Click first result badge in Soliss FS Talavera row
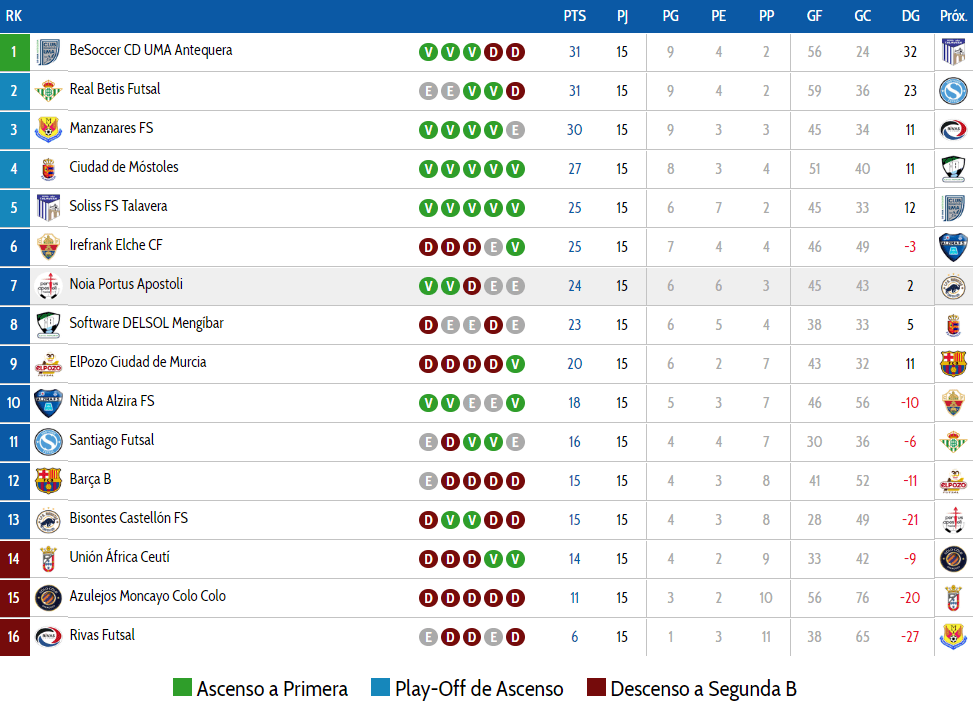Screen dimensions: 974x727 pyautogui.click(x=428, y=208)
